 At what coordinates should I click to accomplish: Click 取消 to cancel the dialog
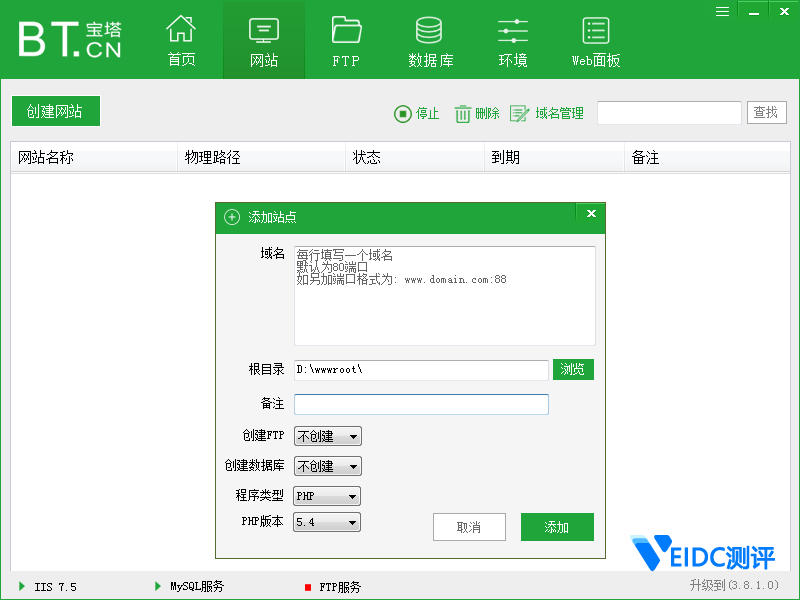468,527
